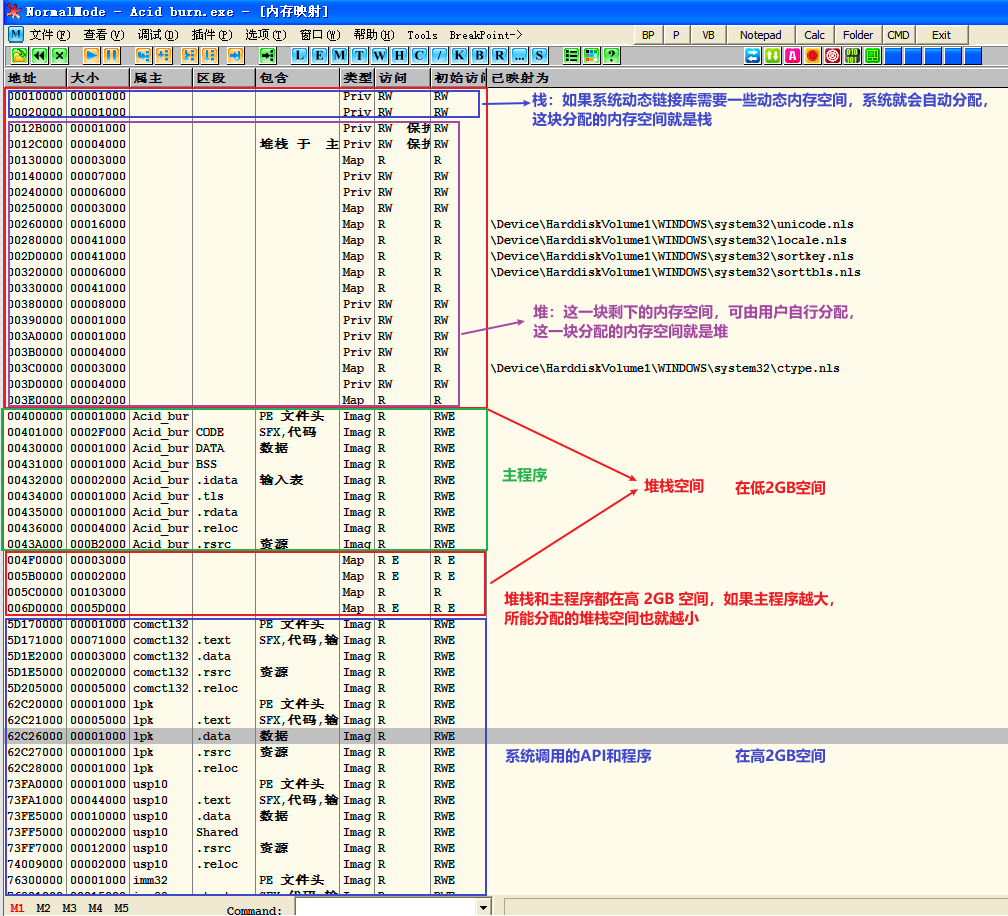Open the 选项(T) menu
Viewport: 1008px width, 916px height.
pos(266,35)
